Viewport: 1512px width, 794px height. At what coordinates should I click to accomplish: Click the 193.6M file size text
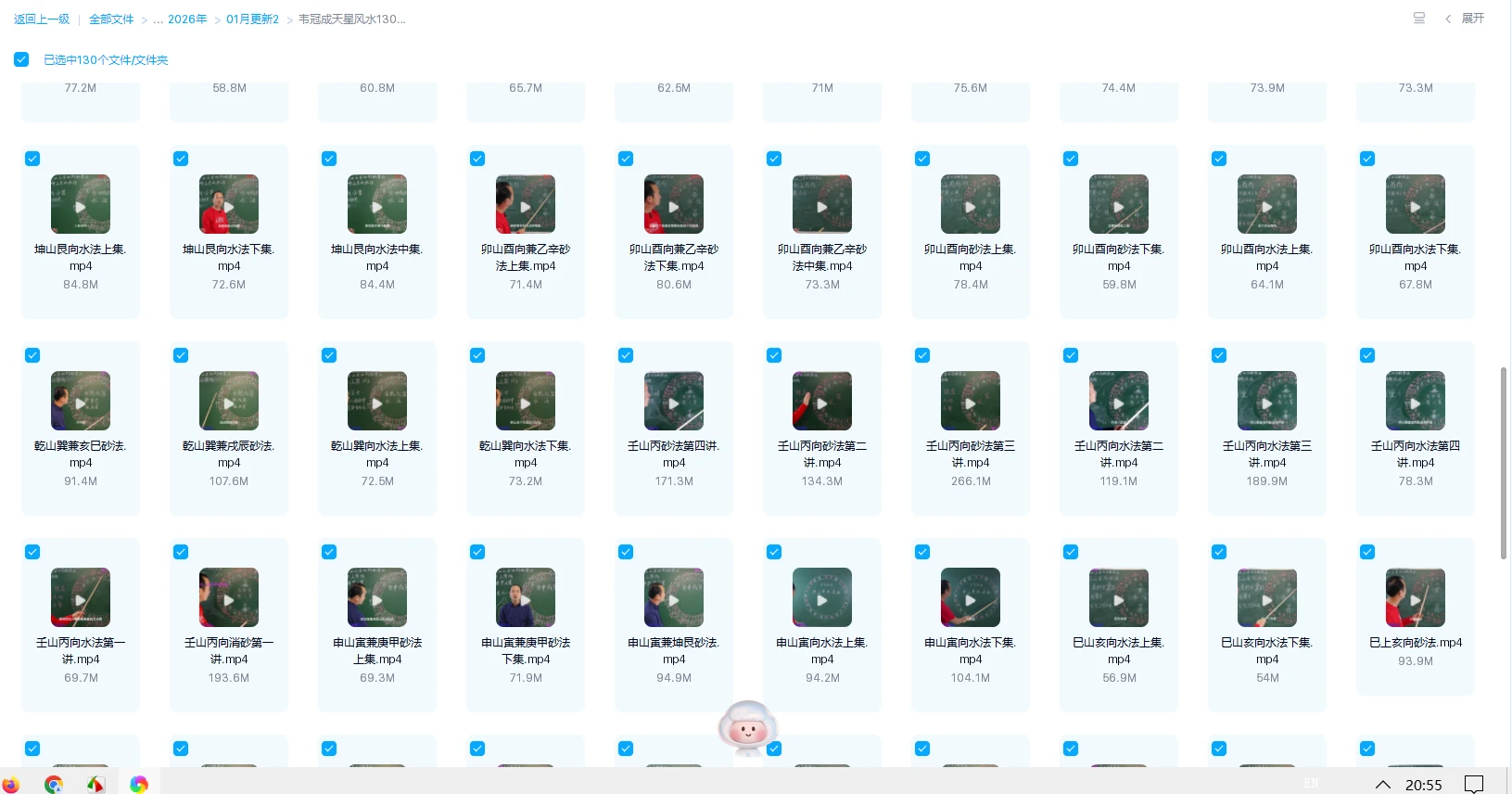(229, 678)
